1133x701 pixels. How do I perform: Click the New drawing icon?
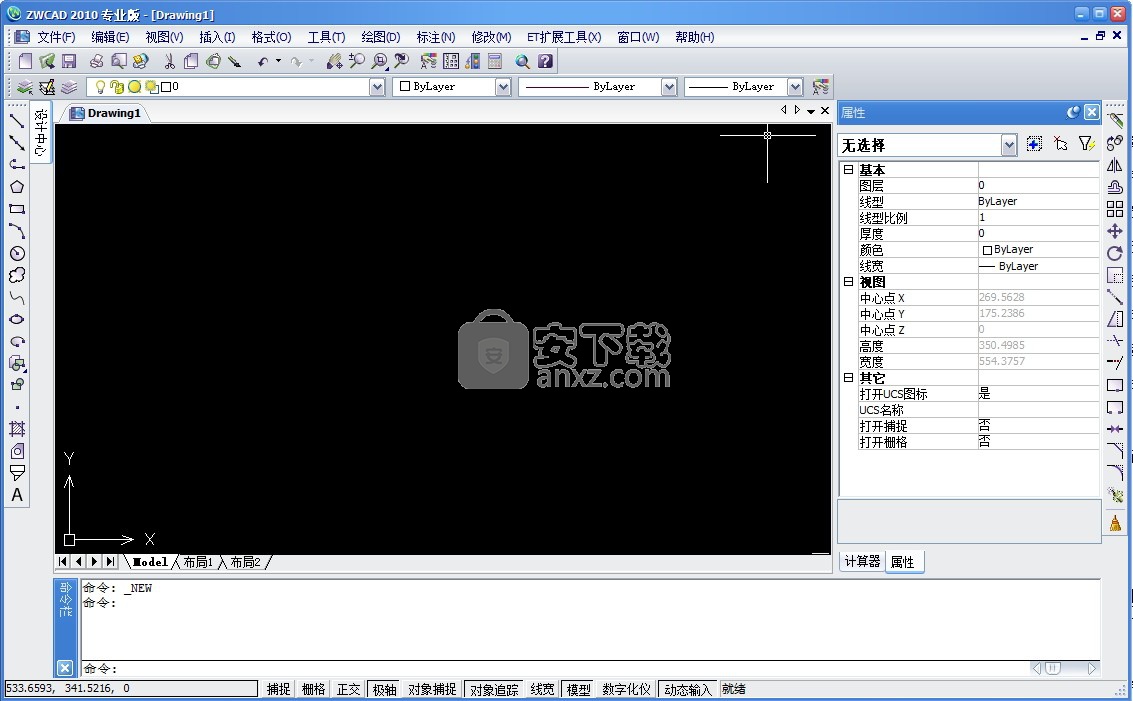[x=25, y=61]
